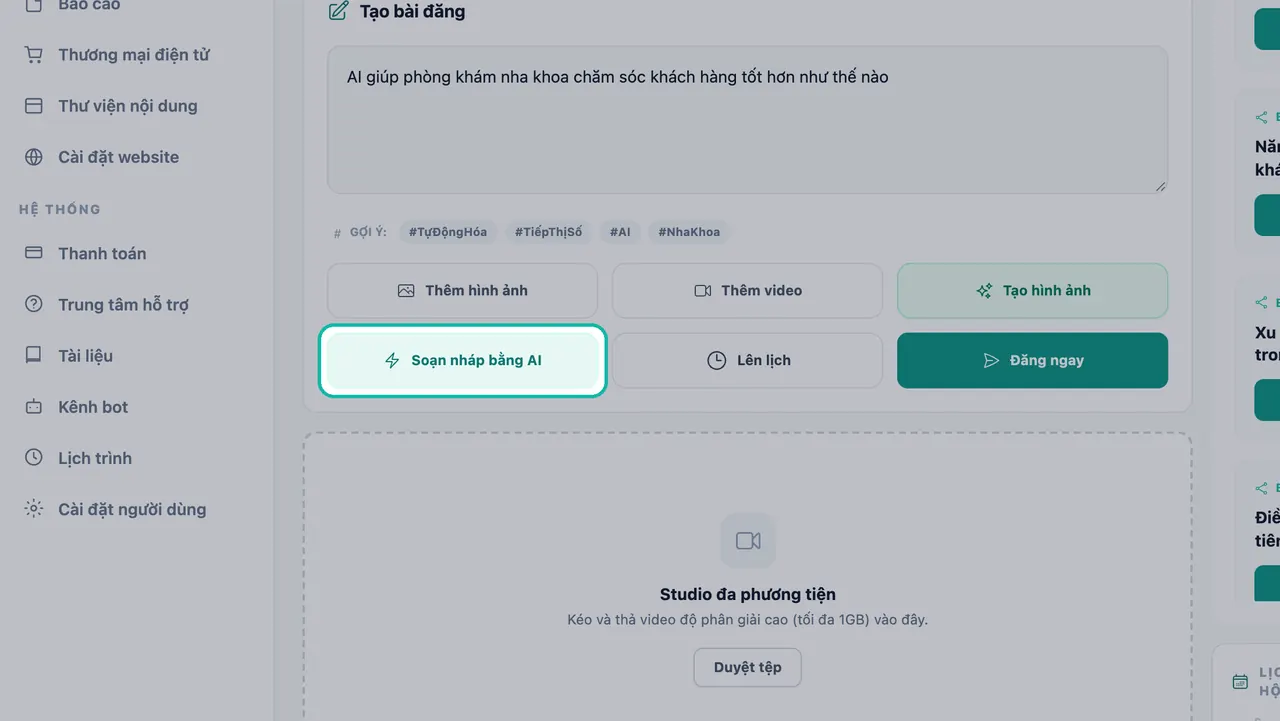
Task: Click the Thêm video button
Action: (x=747, y=291)
